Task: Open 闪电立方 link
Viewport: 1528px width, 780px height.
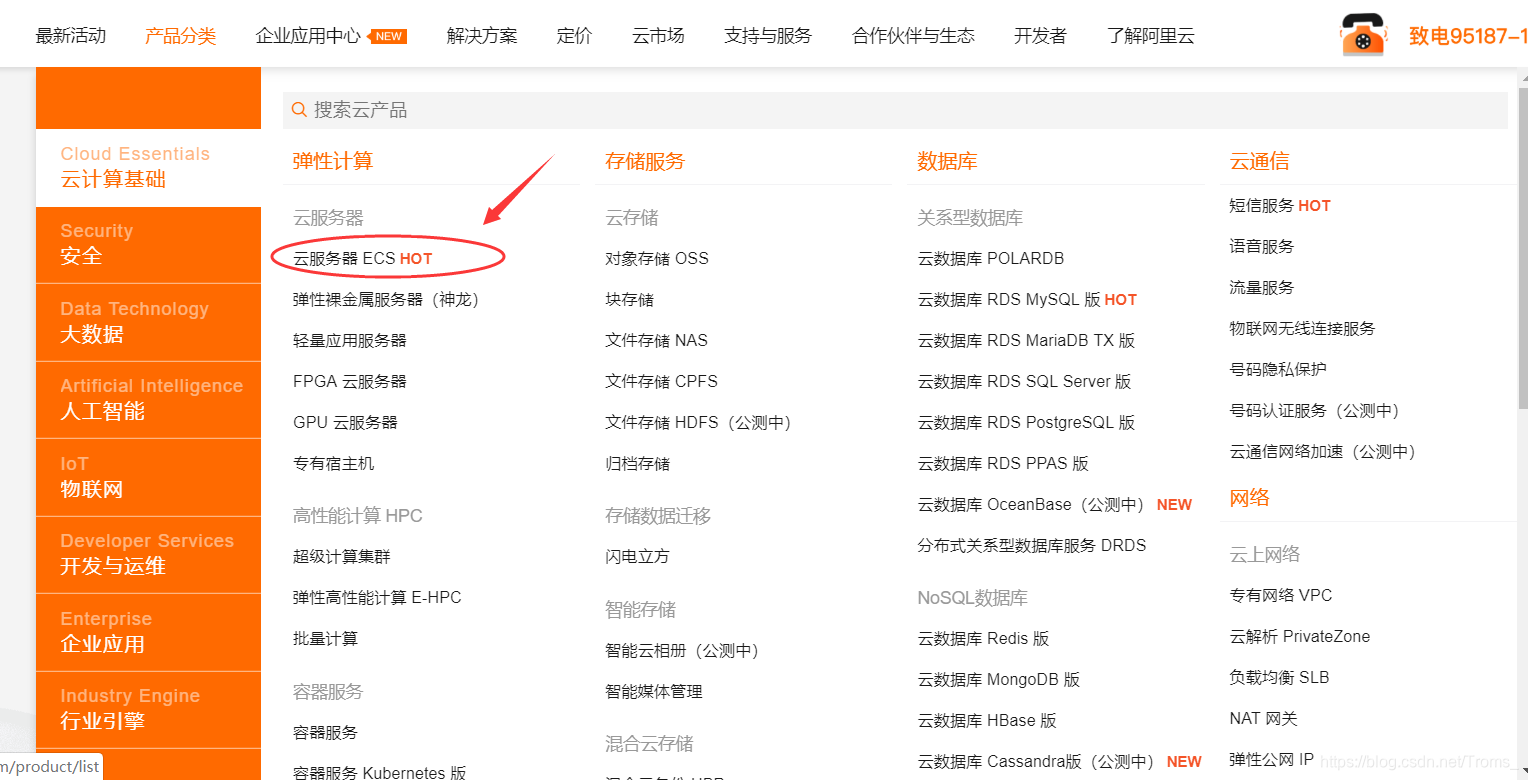Action: pyautogui.click(x=637, y=556)
